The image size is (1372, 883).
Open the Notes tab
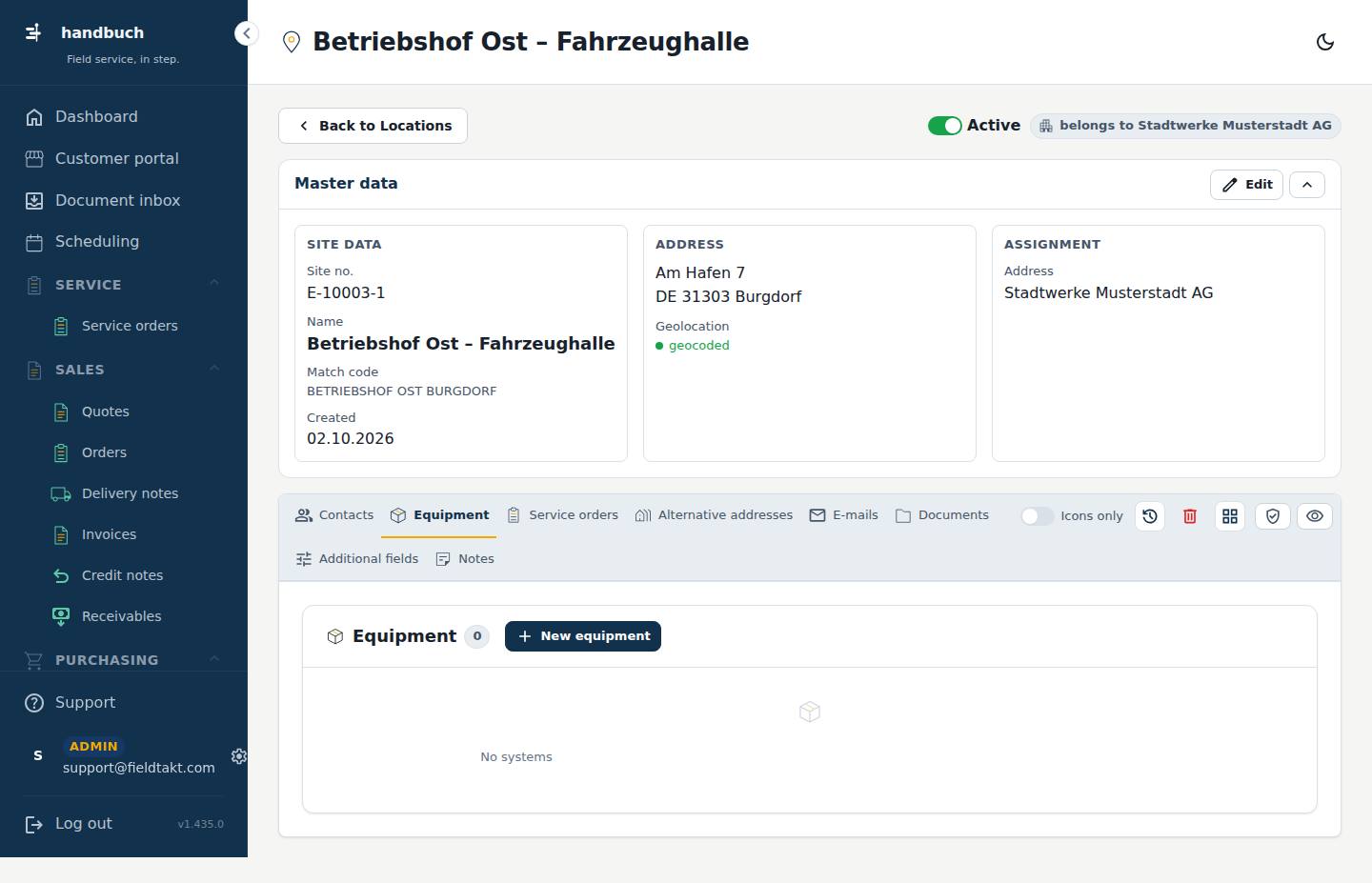(465, 559)
